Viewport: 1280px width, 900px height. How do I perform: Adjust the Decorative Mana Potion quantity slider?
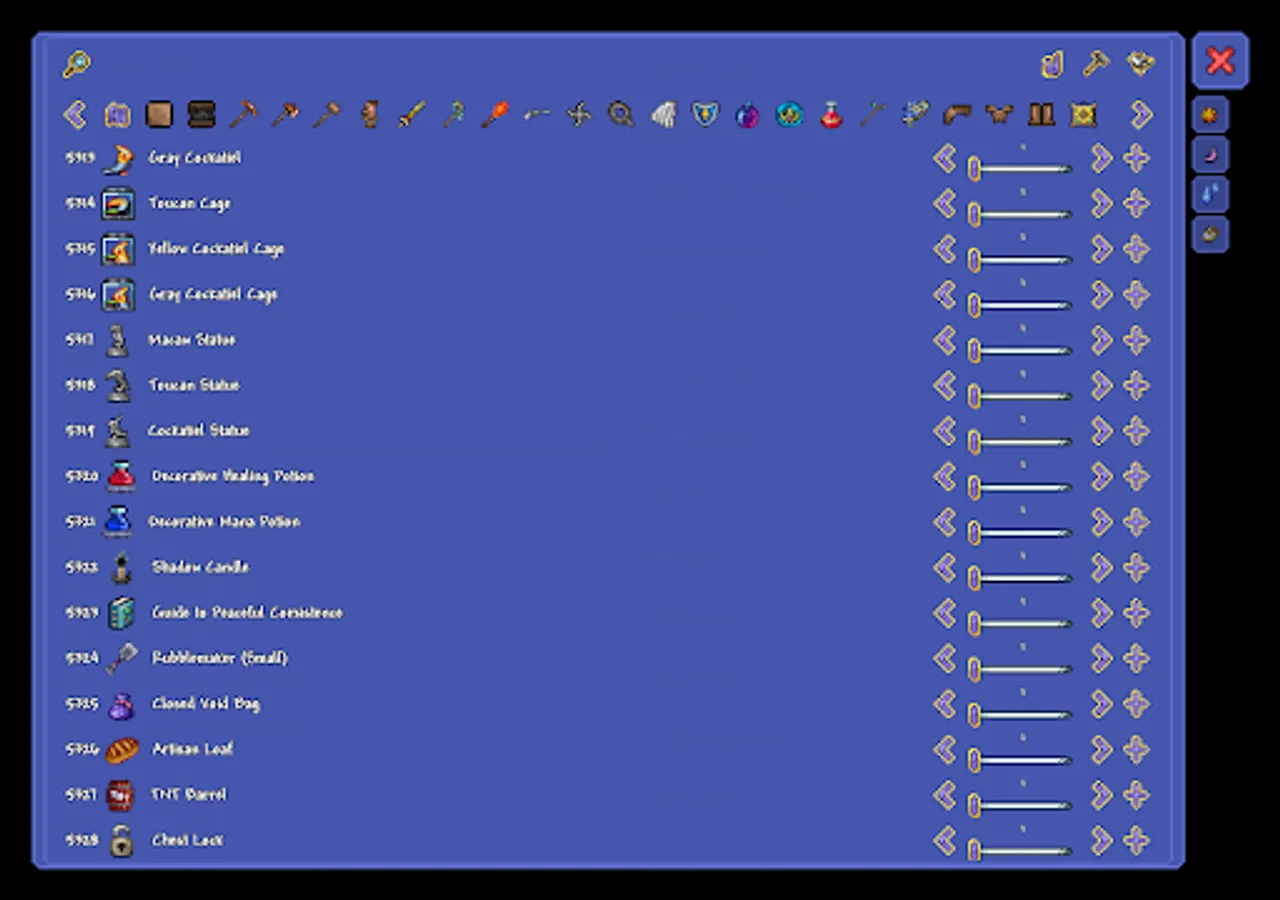click(1020, 531)
